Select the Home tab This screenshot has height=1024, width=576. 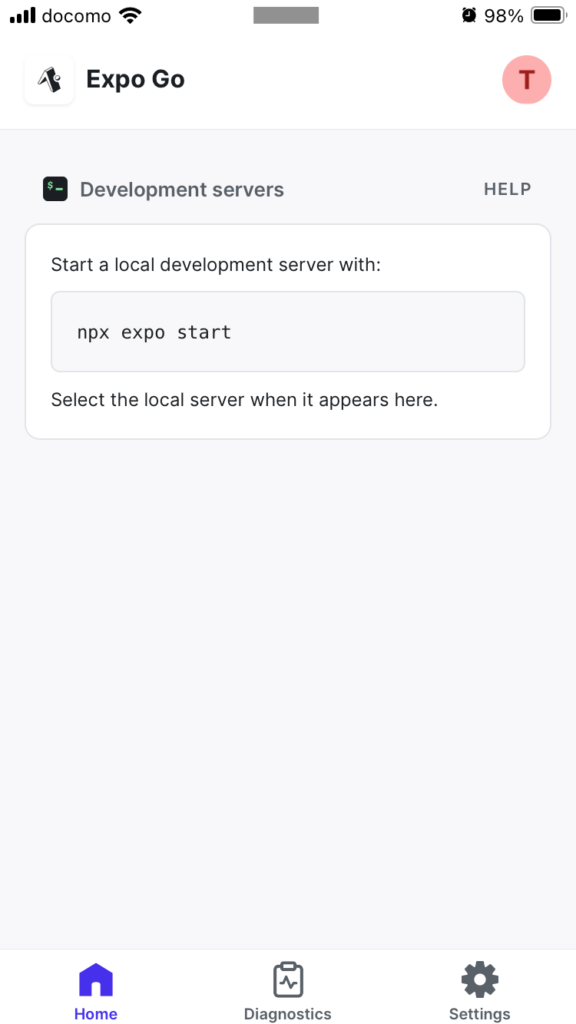coord(95,990)
